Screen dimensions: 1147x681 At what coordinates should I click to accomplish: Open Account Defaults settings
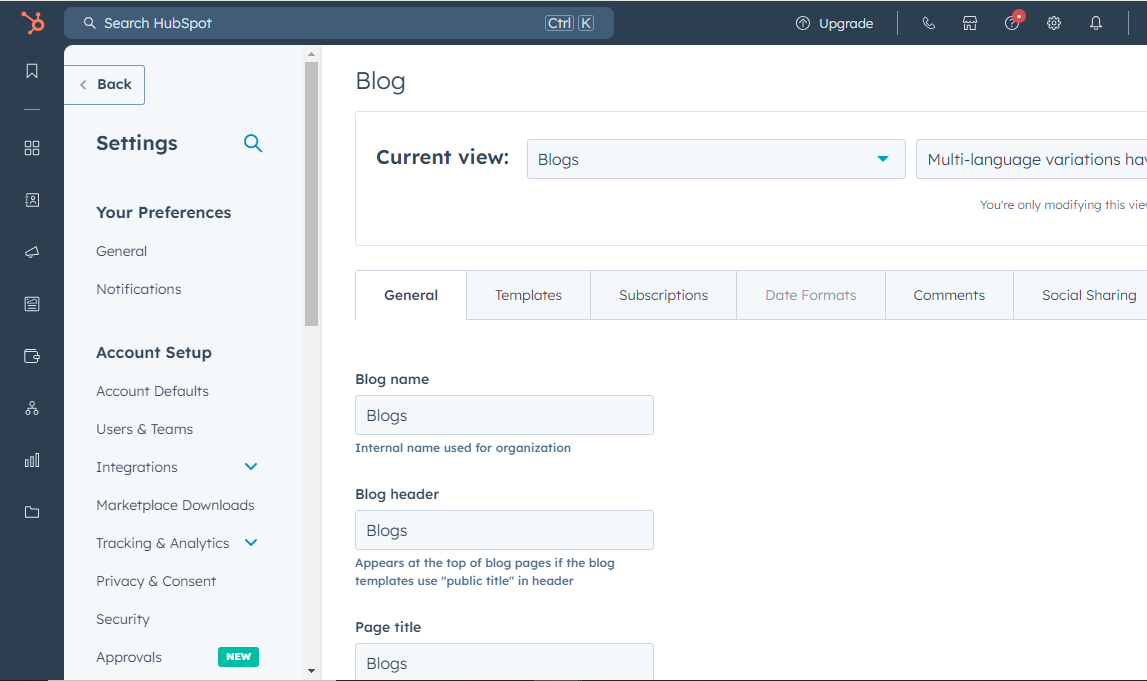152,391
